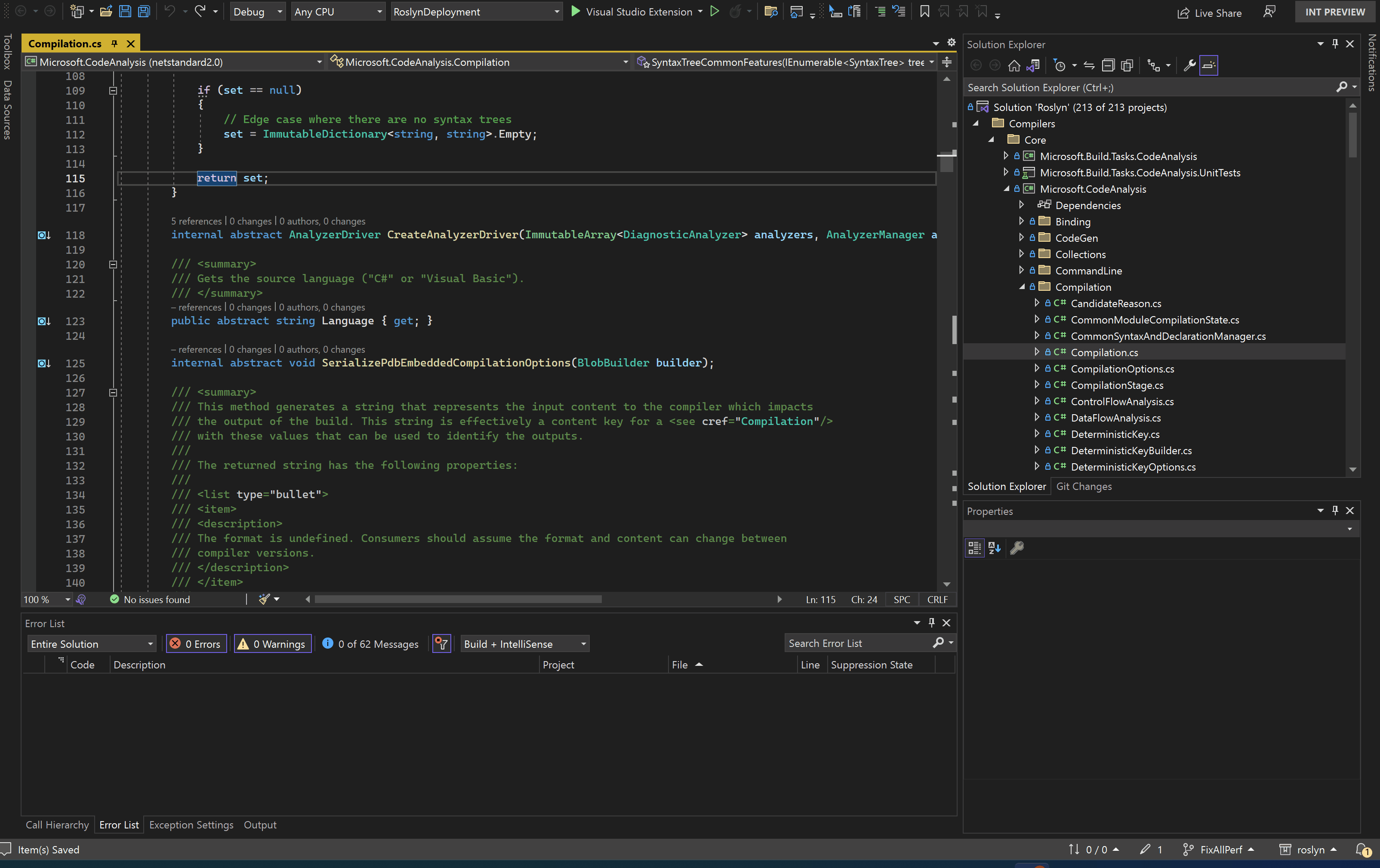Screen dimensions: 1380x868
Task: Switch to the Git Changes tab
Action: tap(1083, 486)
